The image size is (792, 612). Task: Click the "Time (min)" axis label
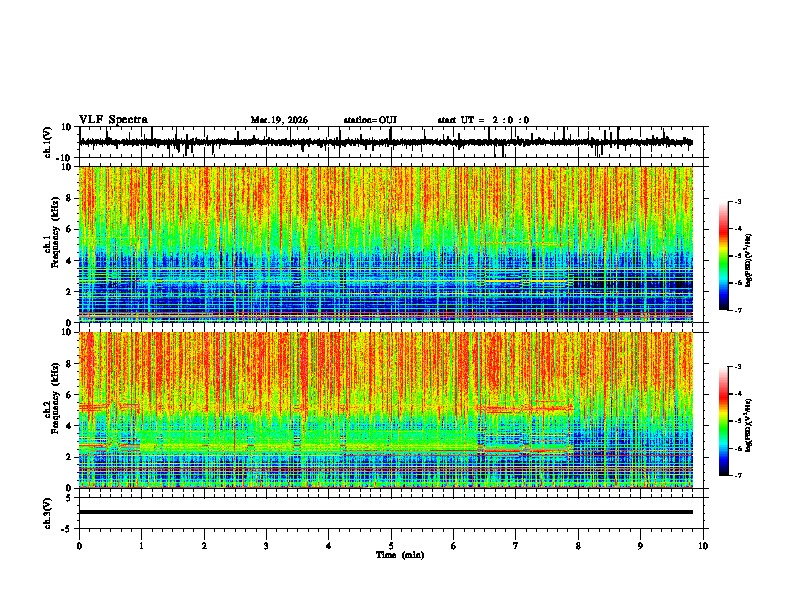coord(400,555)
